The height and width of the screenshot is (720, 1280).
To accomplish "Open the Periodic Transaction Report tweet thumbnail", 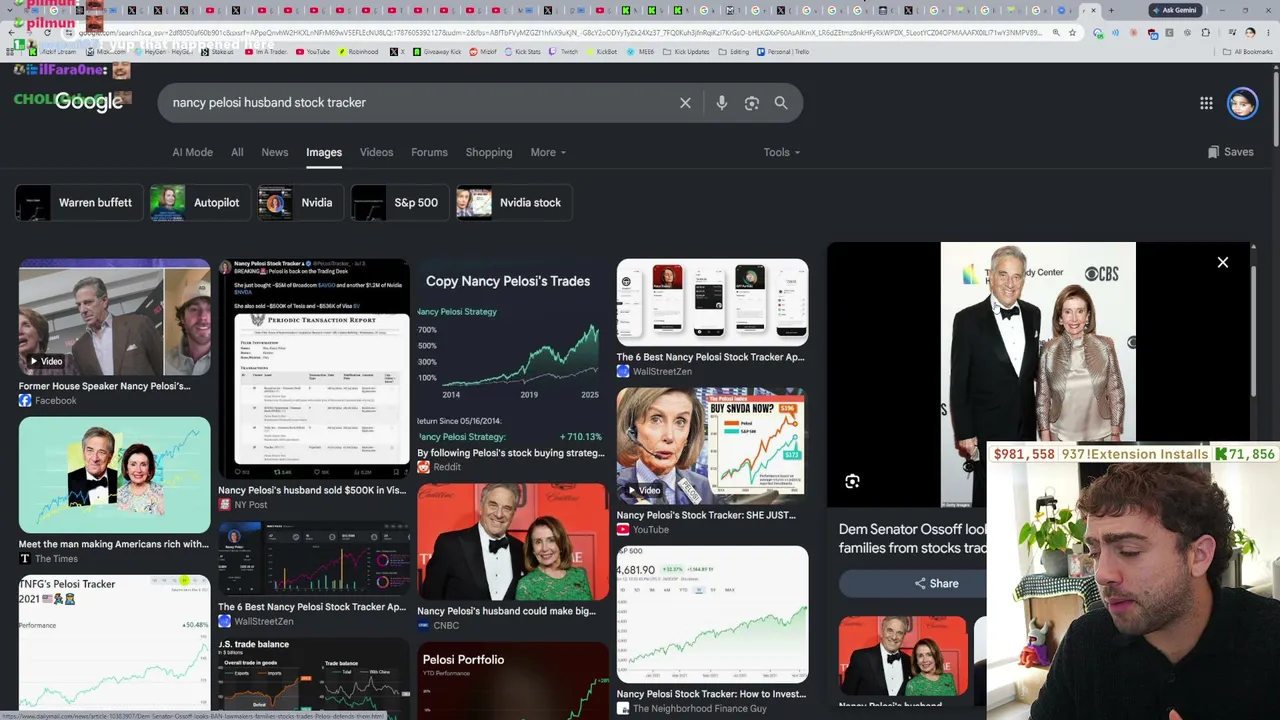I will point(314,369).
